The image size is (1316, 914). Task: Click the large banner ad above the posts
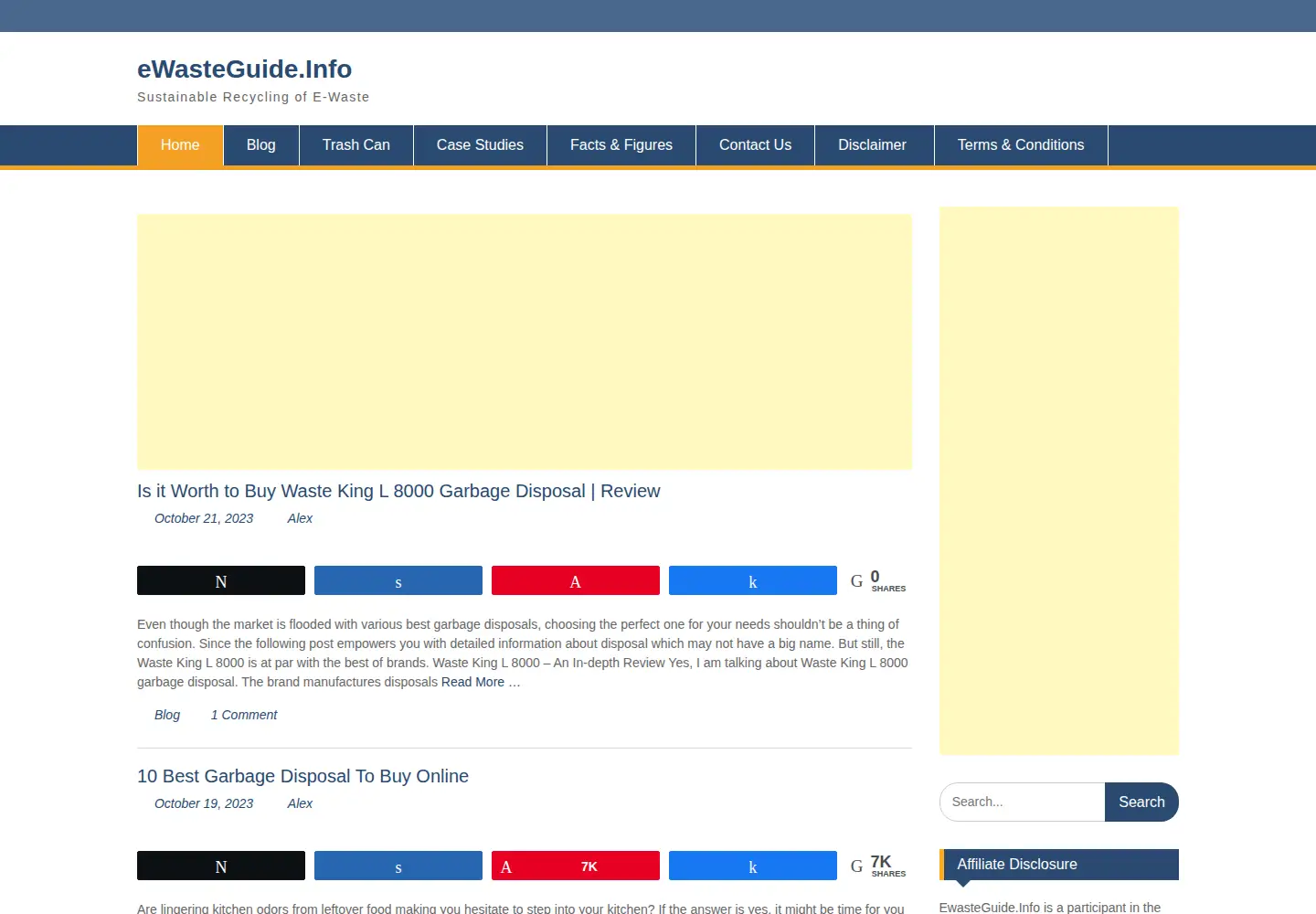click(525, 342)
